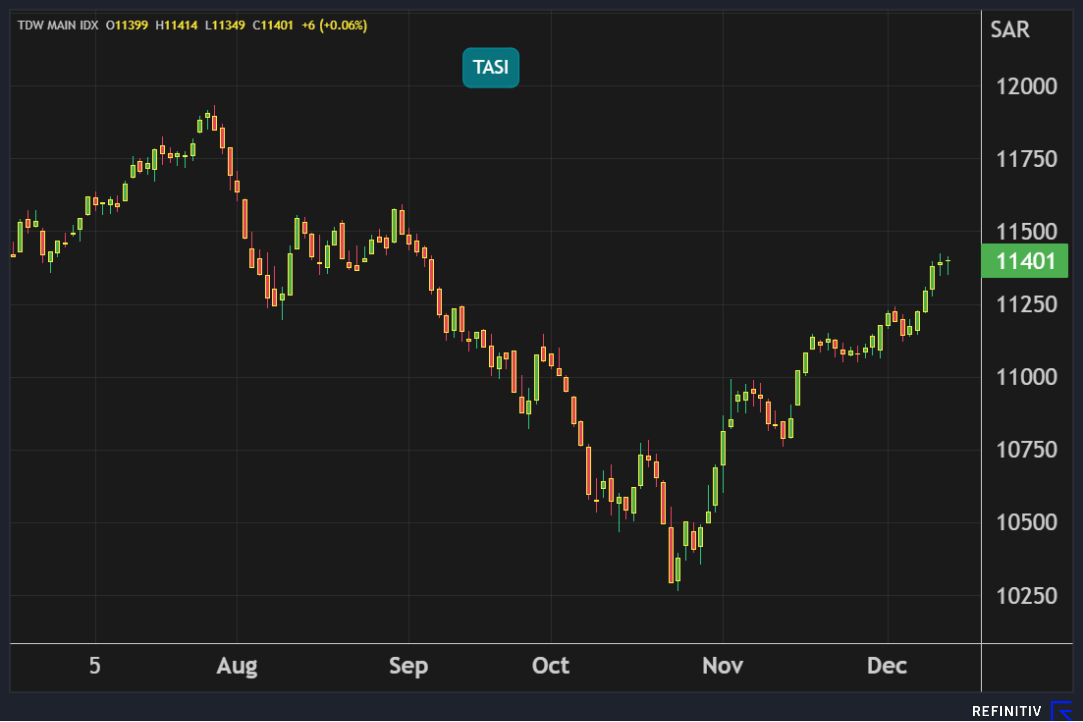The image size is (1083, 722).
Task: Click the 10250 price axis label
Action: (1026, 596)
